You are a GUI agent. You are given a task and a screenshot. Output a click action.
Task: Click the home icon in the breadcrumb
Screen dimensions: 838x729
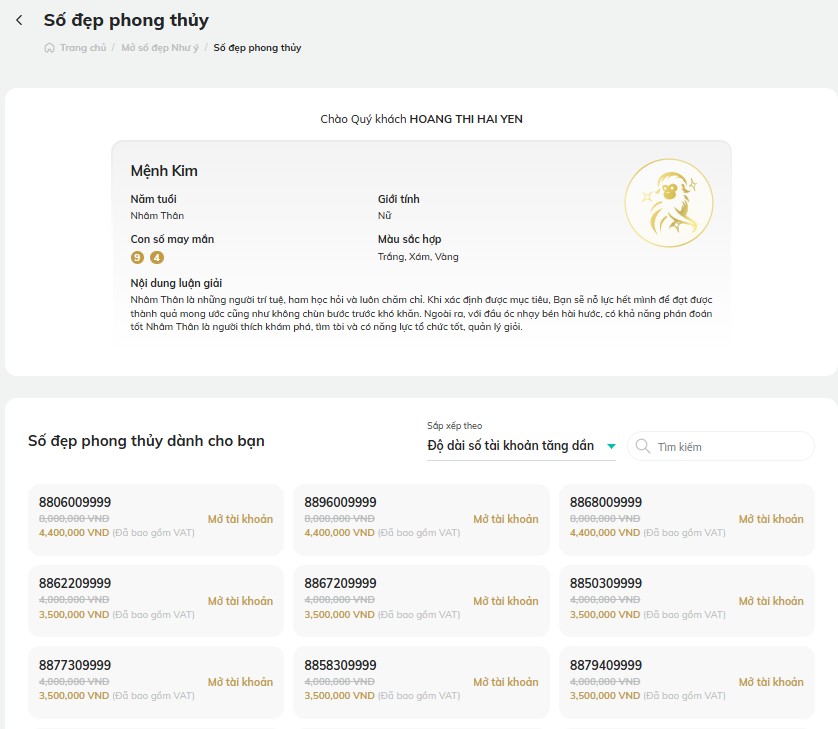49,48
